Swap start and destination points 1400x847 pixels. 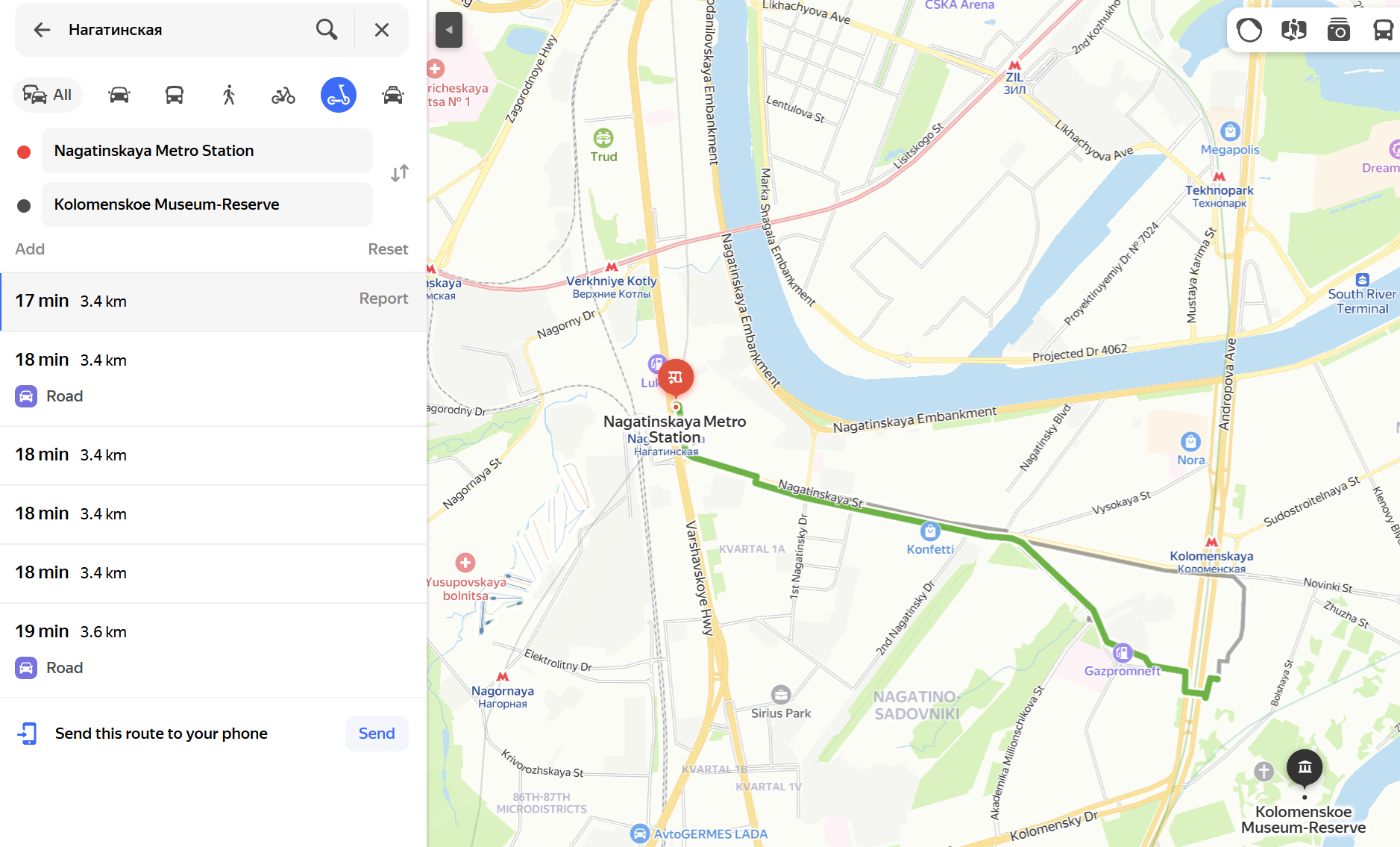[x=400, y=173]
